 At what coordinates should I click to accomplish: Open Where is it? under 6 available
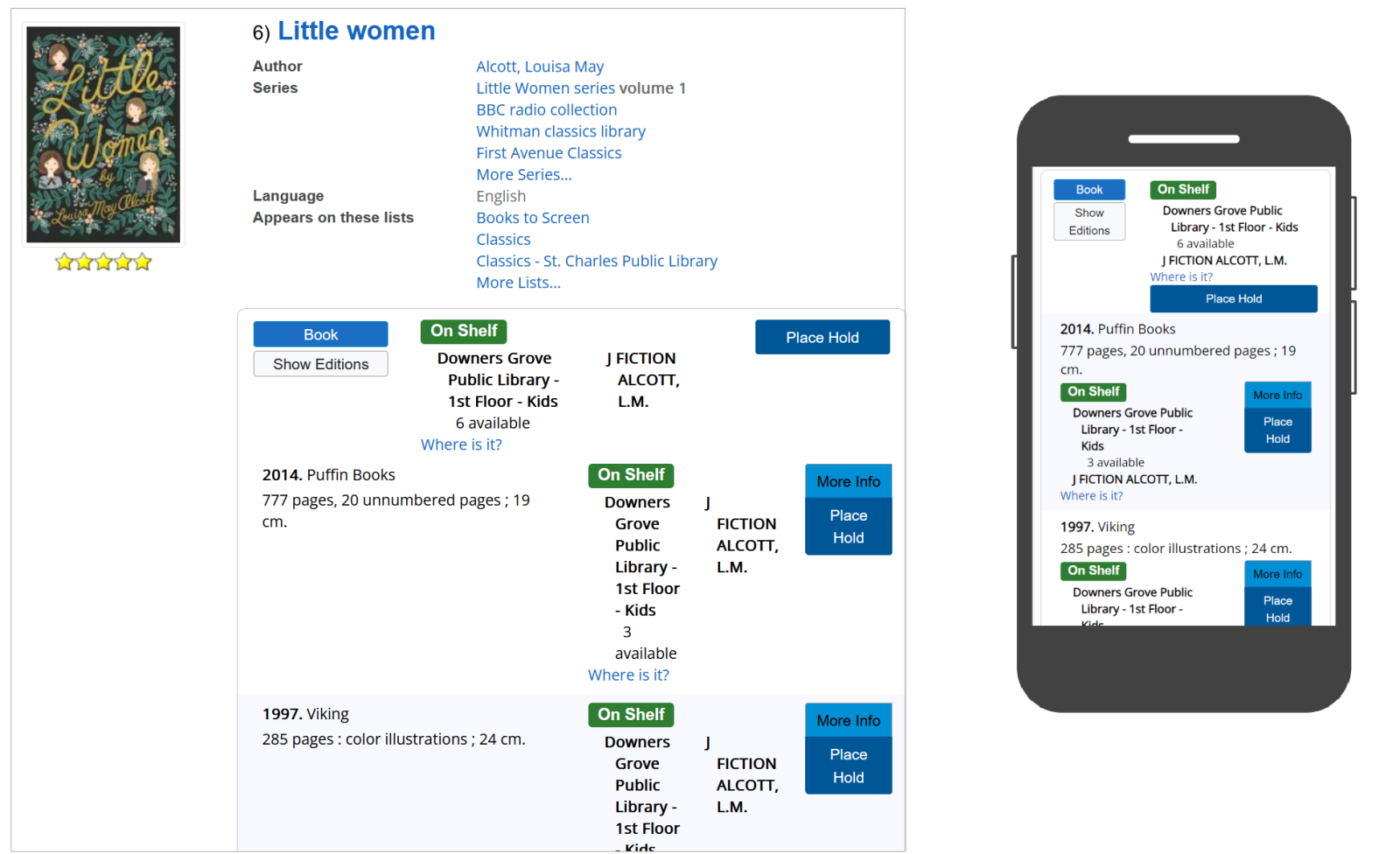(461, 444)
